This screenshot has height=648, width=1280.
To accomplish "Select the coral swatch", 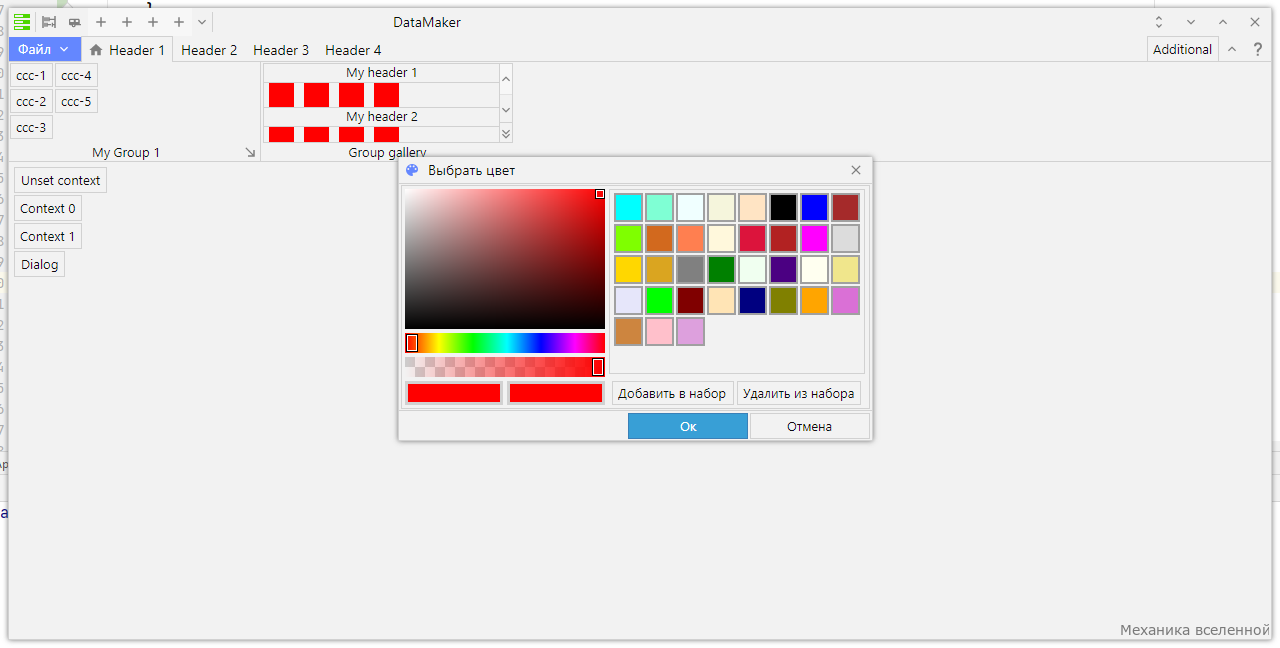I will click(x=690, y=238).
